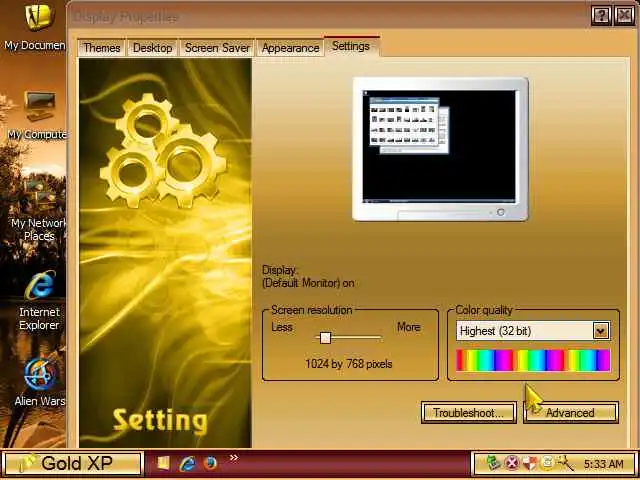Click the green network tray icon

[x=493, y=463]
